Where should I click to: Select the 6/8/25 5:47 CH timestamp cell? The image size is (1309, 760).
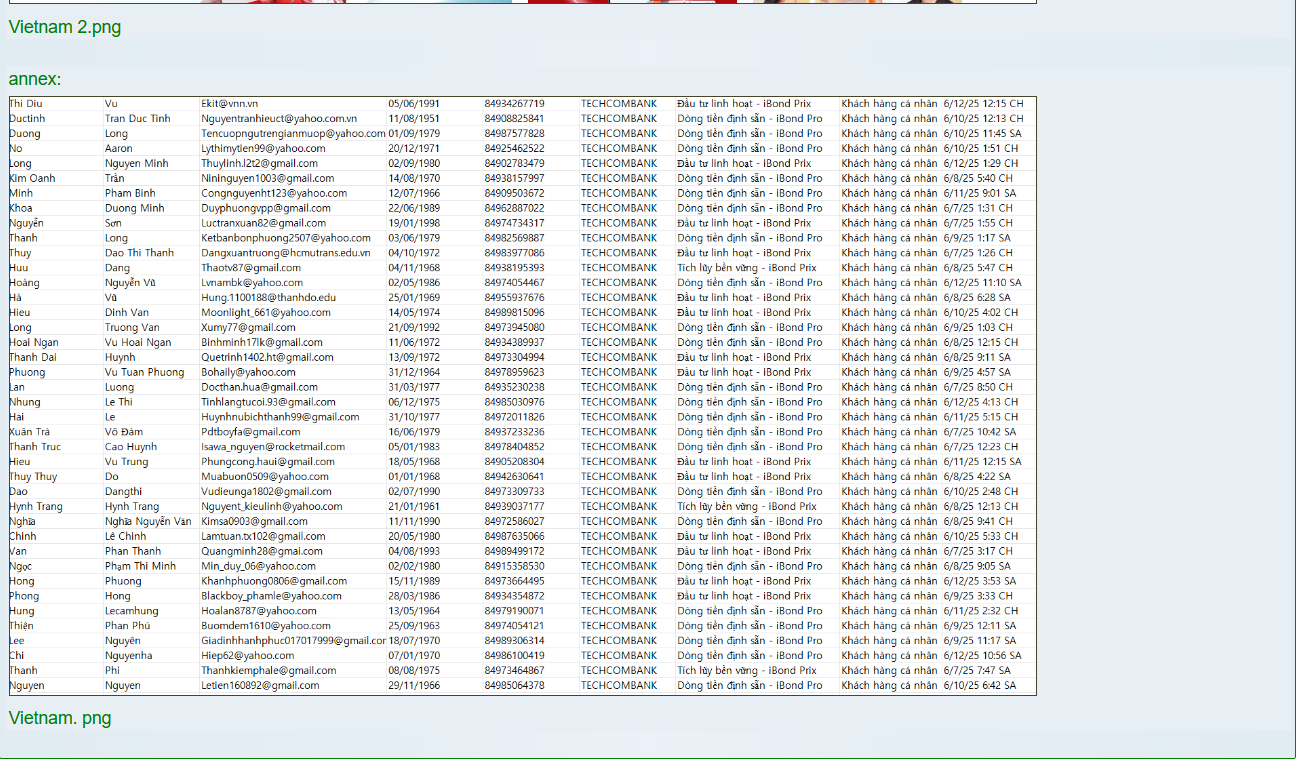(x=977, y=268)
